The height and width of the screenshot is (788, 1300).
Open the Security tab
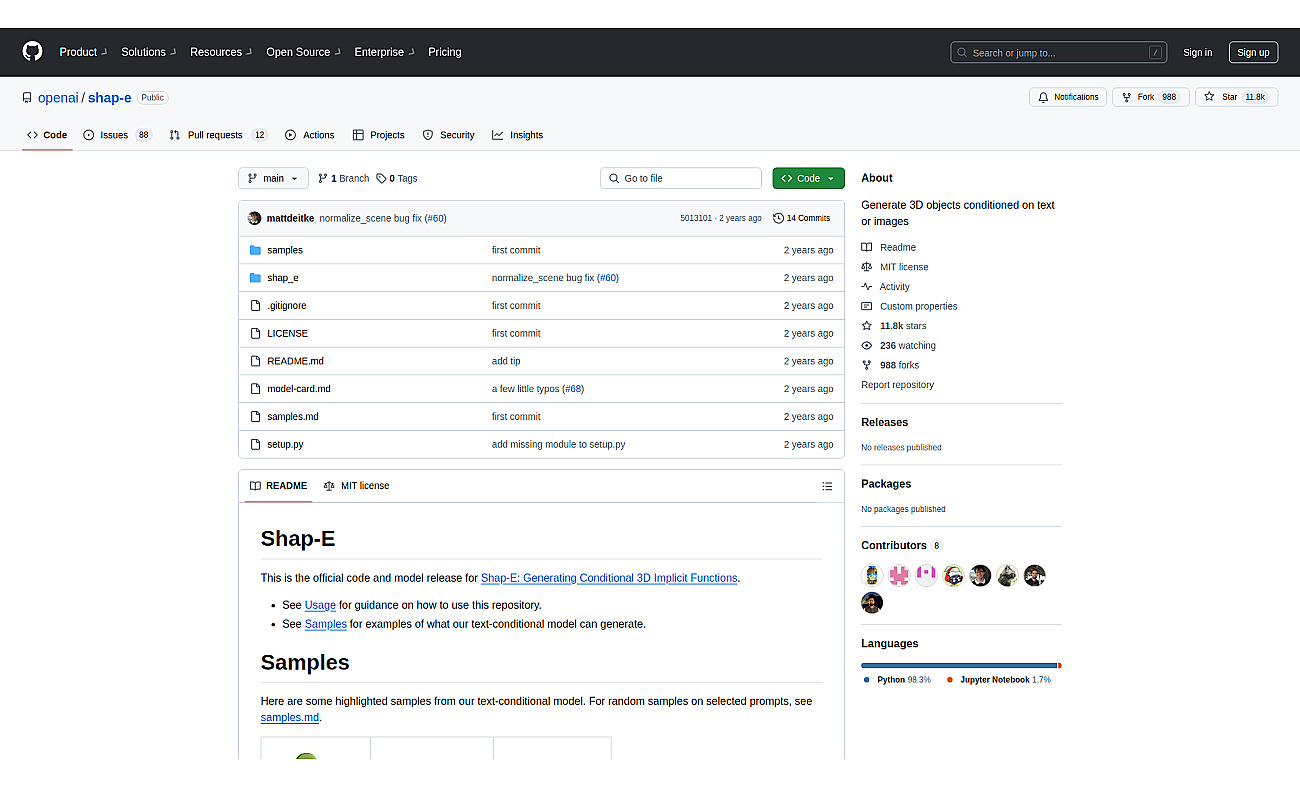pyautogui.click(x=448, y=135)
